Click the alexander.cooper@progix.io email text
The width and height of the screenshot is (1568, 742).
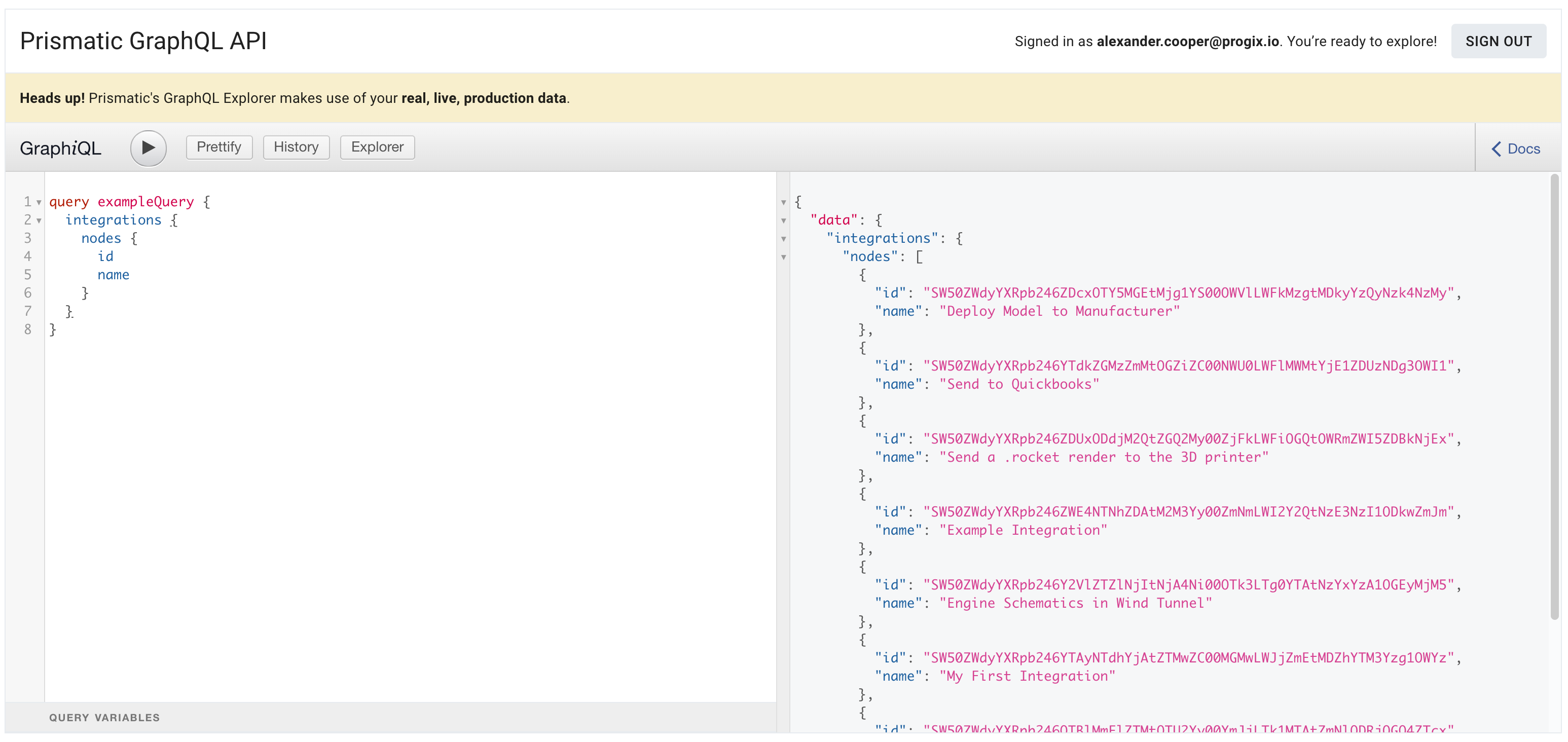pos(1188,42)
